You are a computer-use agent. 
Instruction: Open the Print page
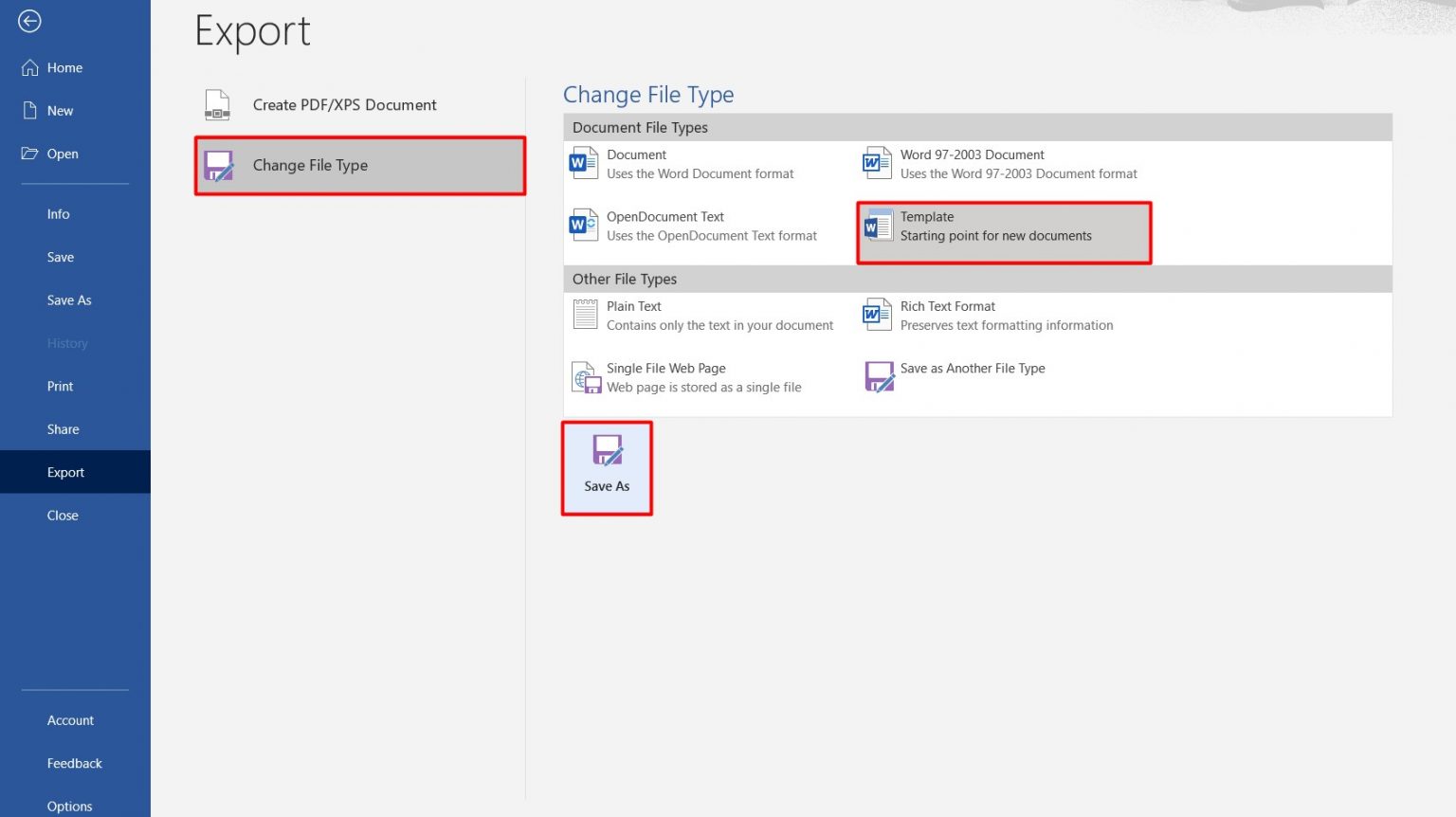(x=60, y=386)
